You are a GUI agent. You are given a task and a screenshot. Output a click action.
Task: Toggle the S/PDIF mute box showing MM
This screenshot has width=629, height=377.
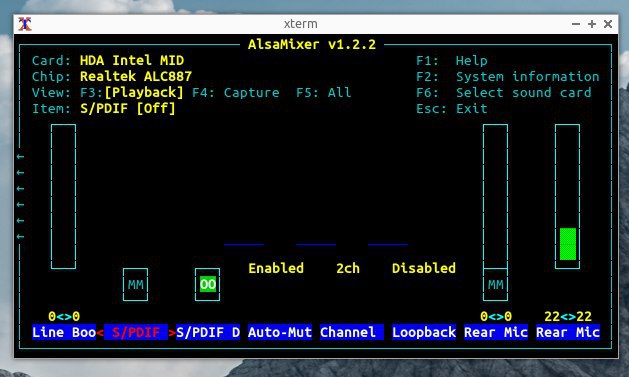pos(135,284)
